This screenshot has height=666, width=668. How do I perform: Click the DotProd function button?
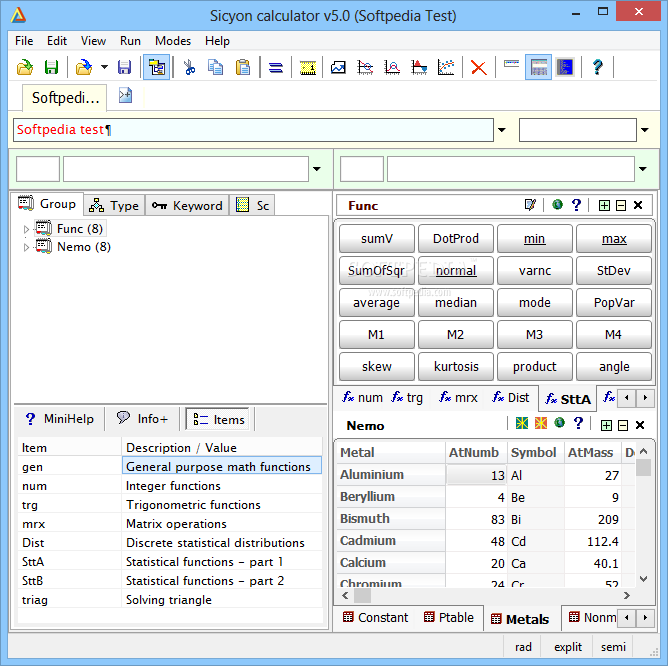tap(456, 239)
